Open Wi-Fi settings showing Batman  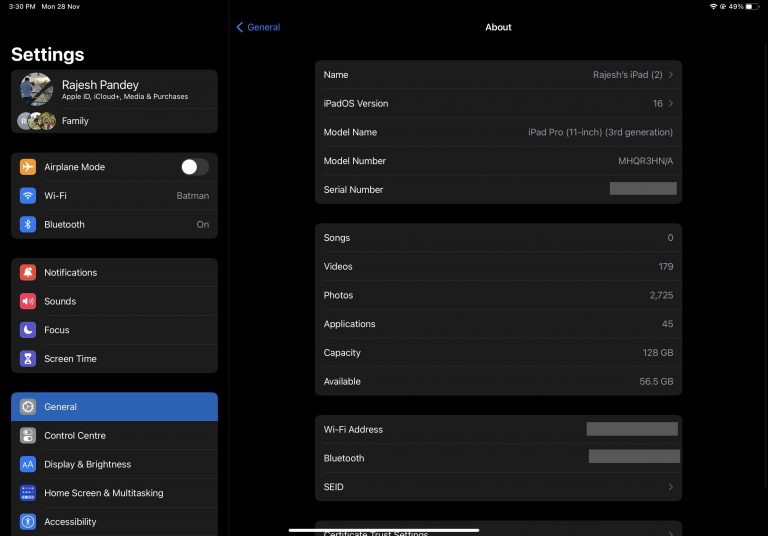pyautogui.click(x=115, y=195)
